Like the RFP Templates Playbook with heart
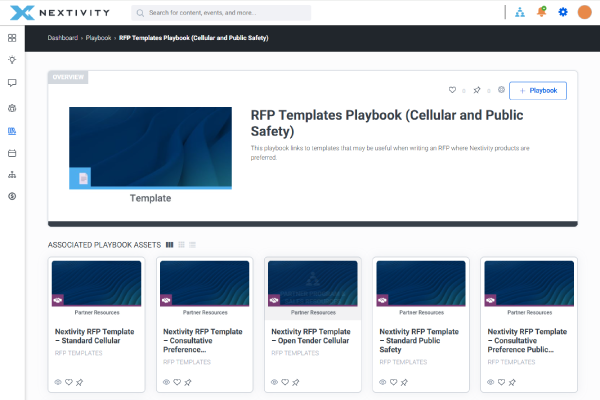The image size is (600, 400). pos(452,90)
